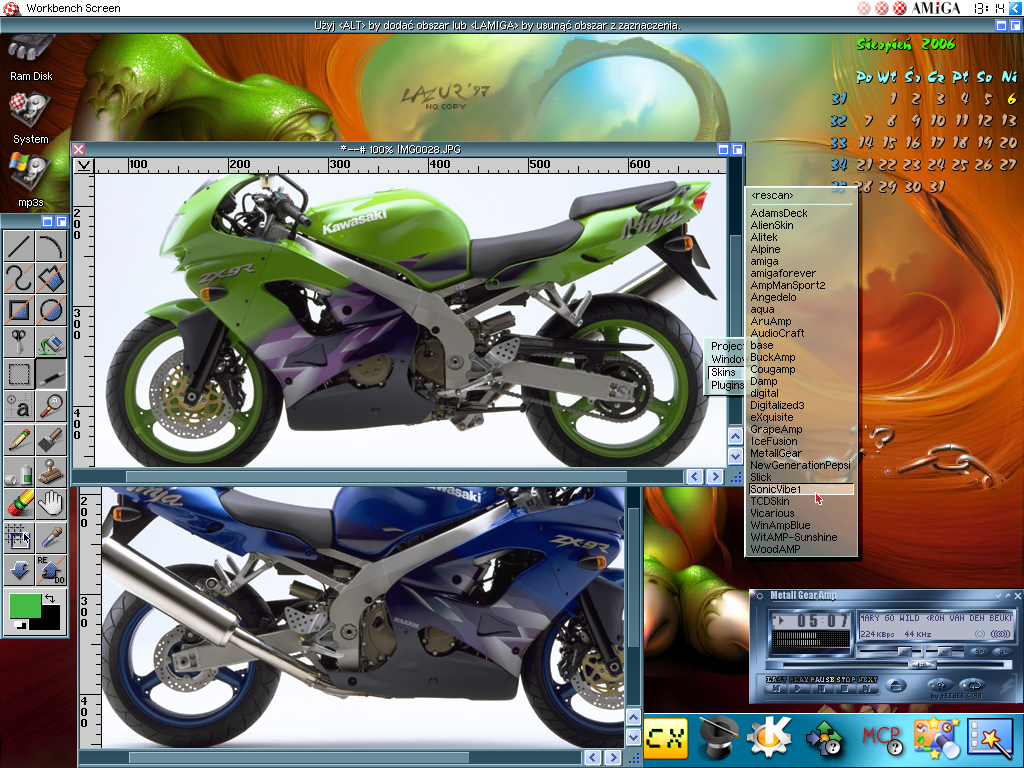Open the yellow CX dock icon

pos(665,738)
